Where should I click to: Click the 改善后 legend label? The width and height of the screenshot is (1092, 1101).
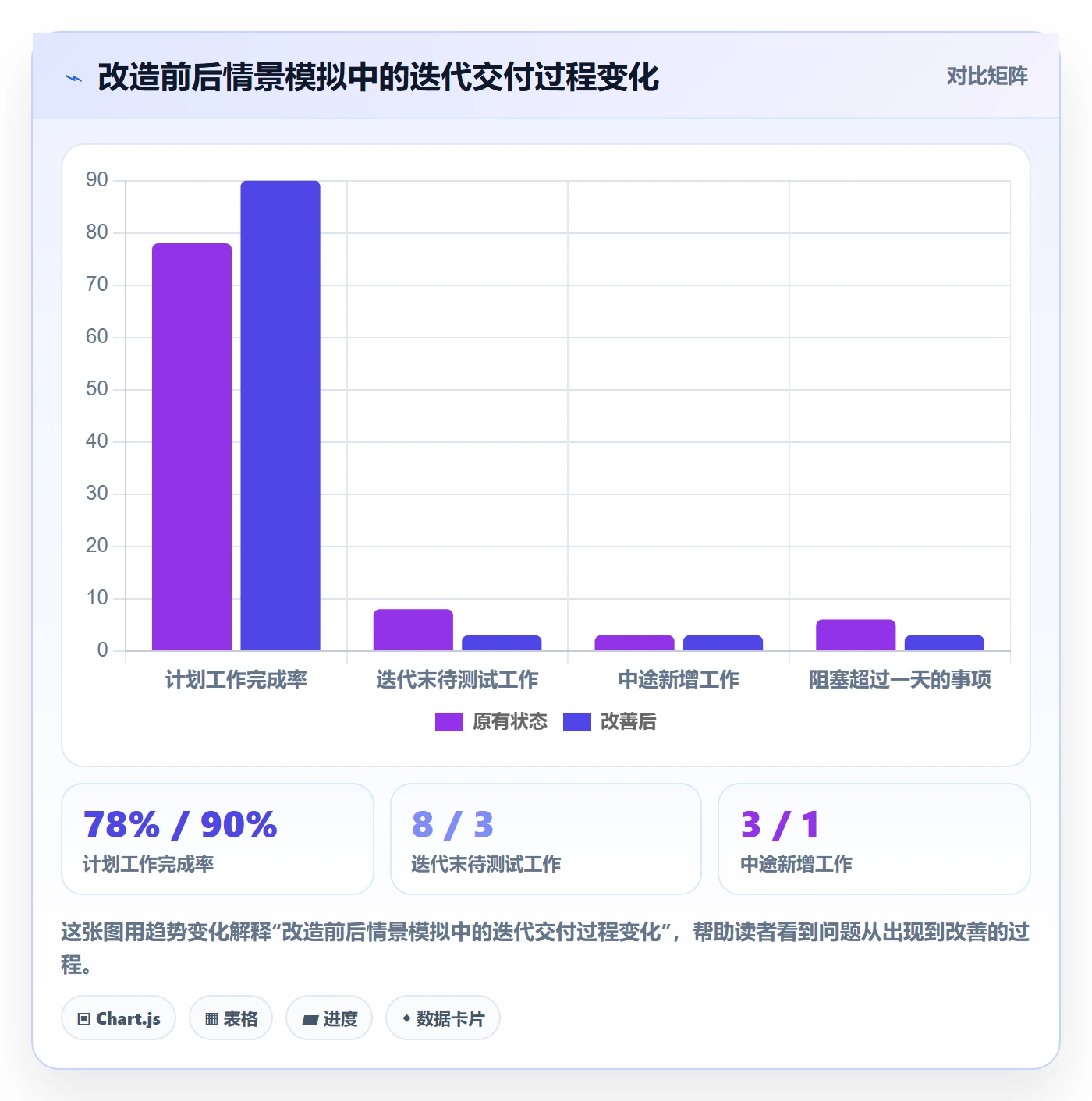[x=629, y=722]
